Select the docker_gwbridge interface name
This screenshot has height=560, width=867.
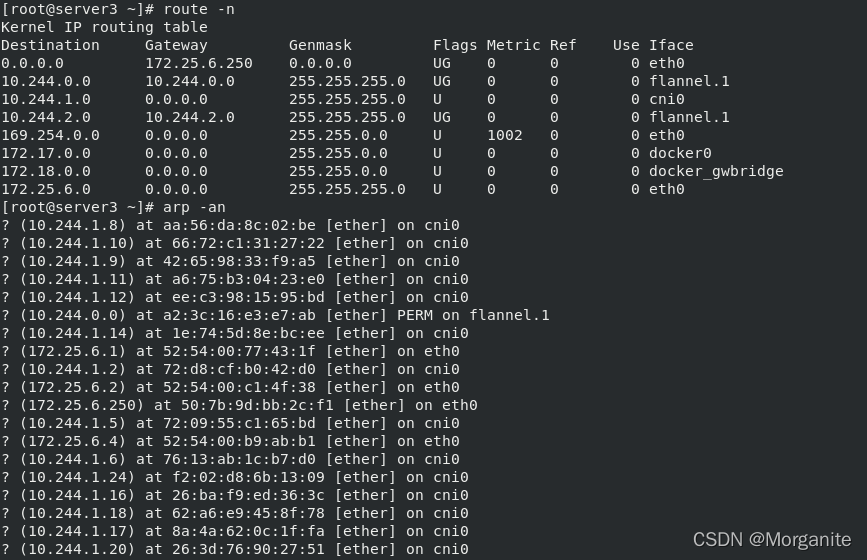coord(716,171)
